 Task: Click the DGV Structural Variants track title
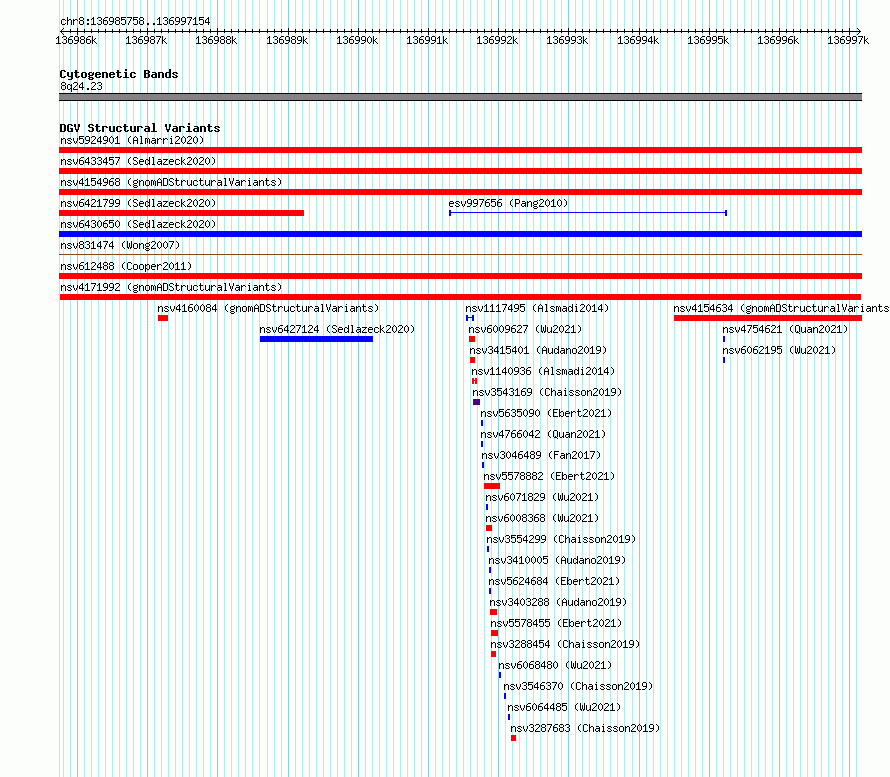pos(140,128)
